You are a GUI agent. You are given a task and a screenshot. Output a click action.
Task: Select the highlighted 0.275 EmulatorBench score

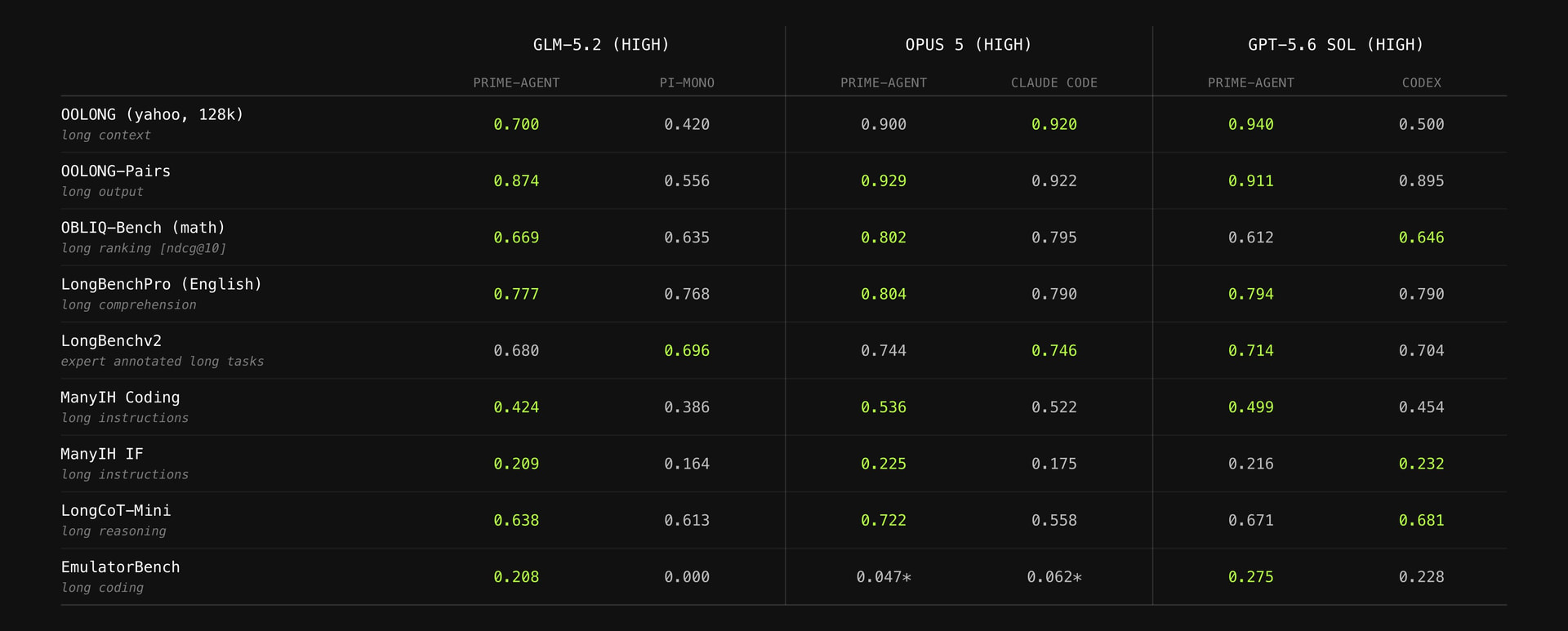click(x=1251, y=577)
